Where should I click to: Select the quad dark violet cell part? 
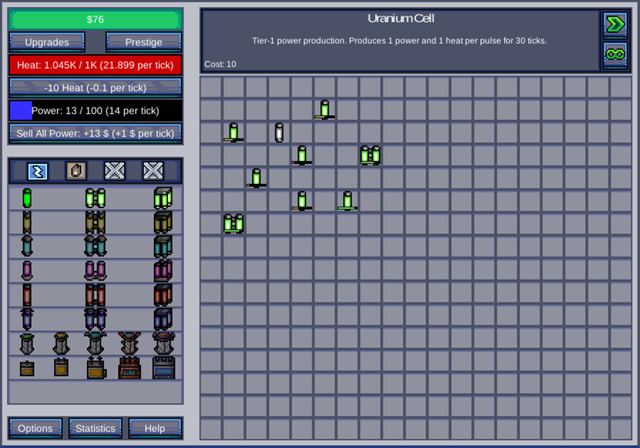click(x=163, y=319)
